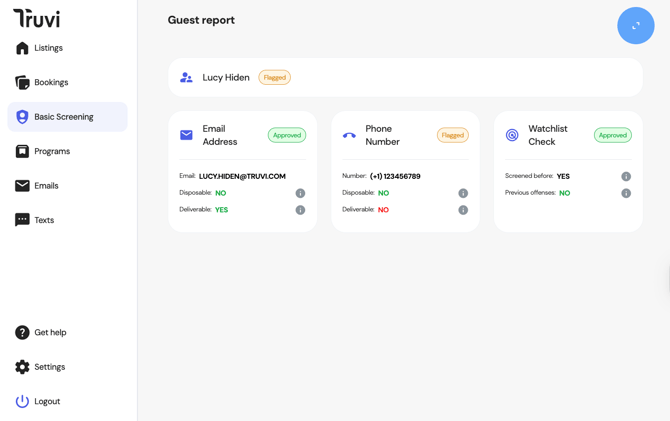Image resolution: width=670 pixels, height=421 pixels.
Task: Click the blue round expand button
Action: click(x=636, y=26)
